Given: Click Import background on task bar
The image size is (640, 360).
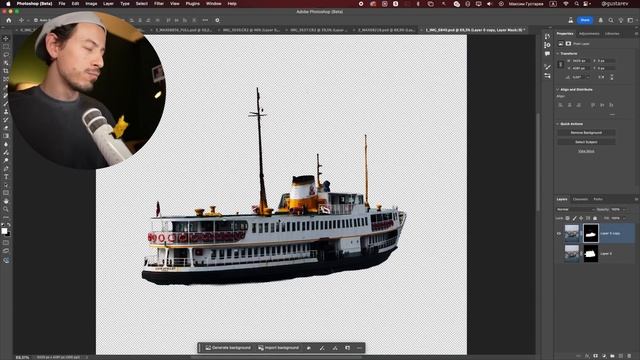Looking at the screenshot, I should (278, 348).
